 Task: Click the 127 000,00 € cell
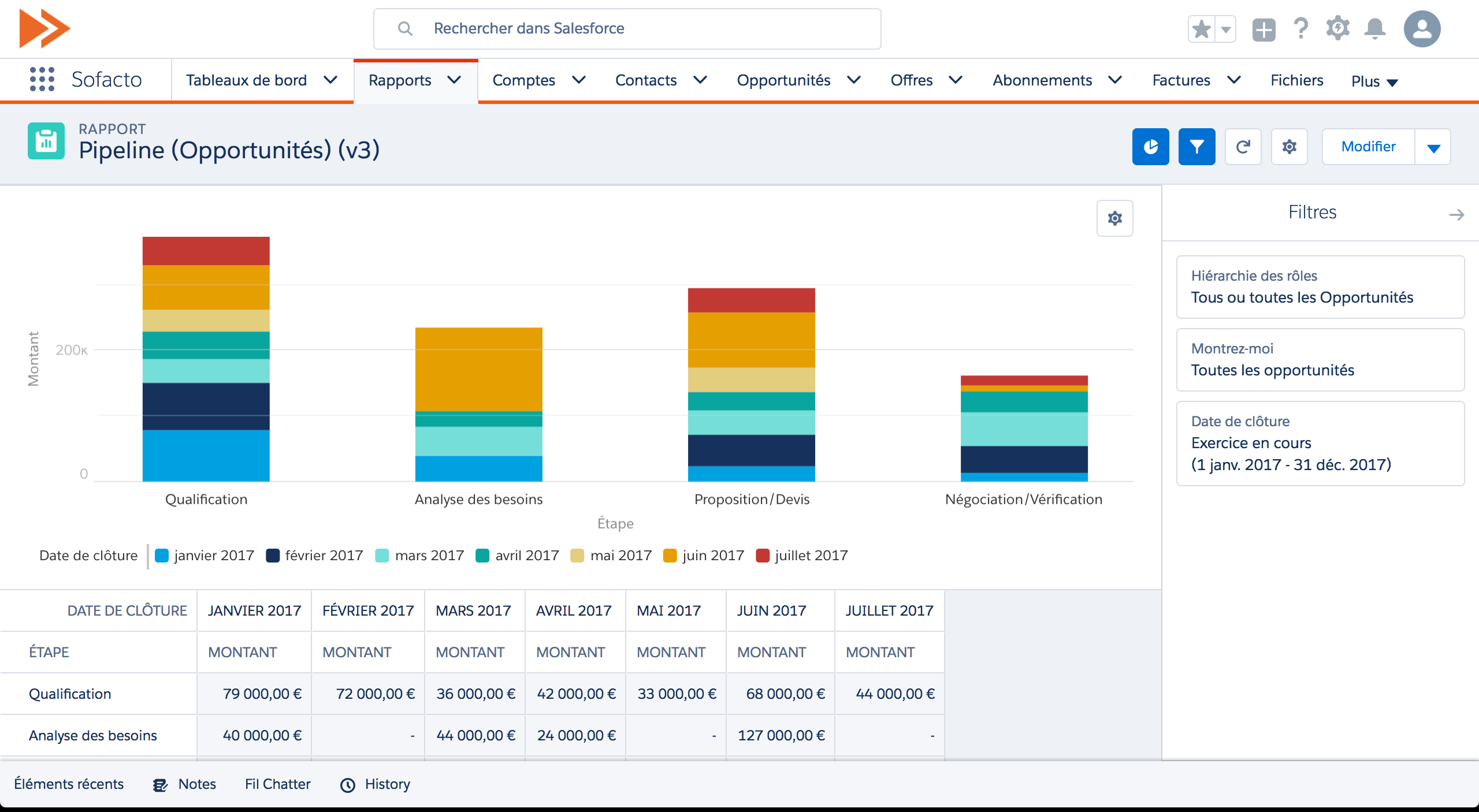(781, 735)
